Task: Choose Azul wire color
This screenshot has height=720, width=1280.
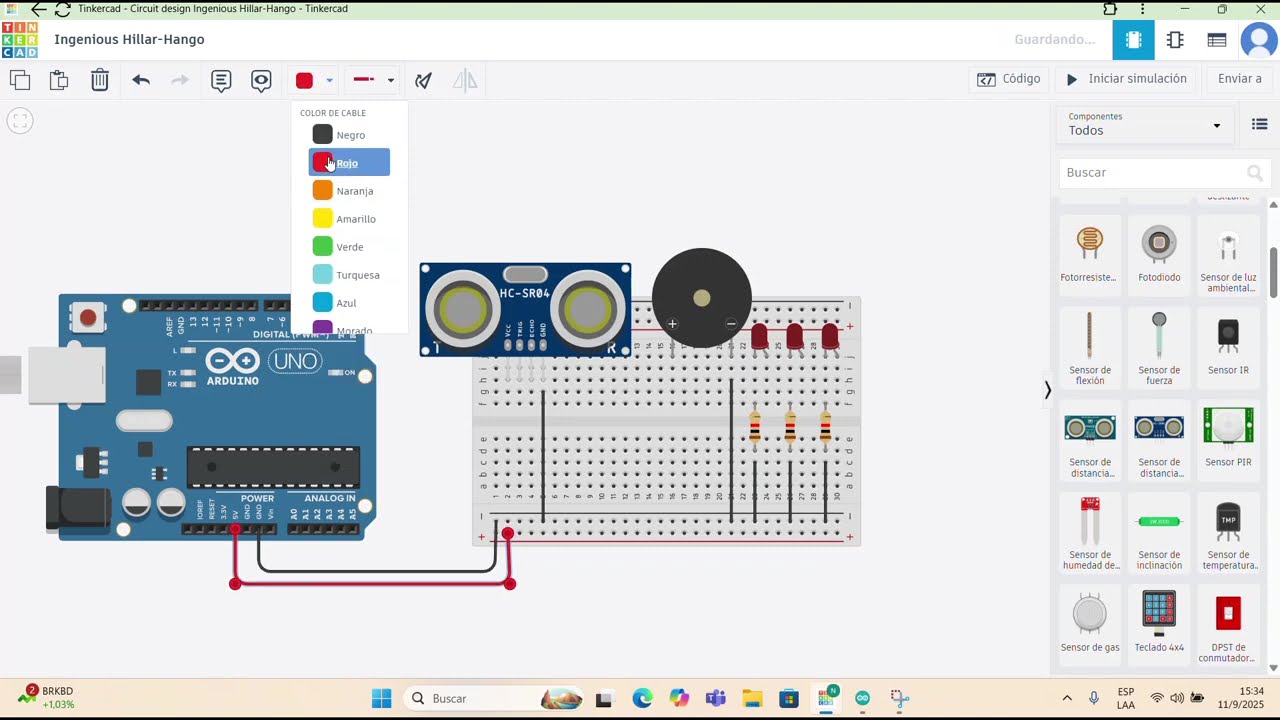Action: coord(349,302)
